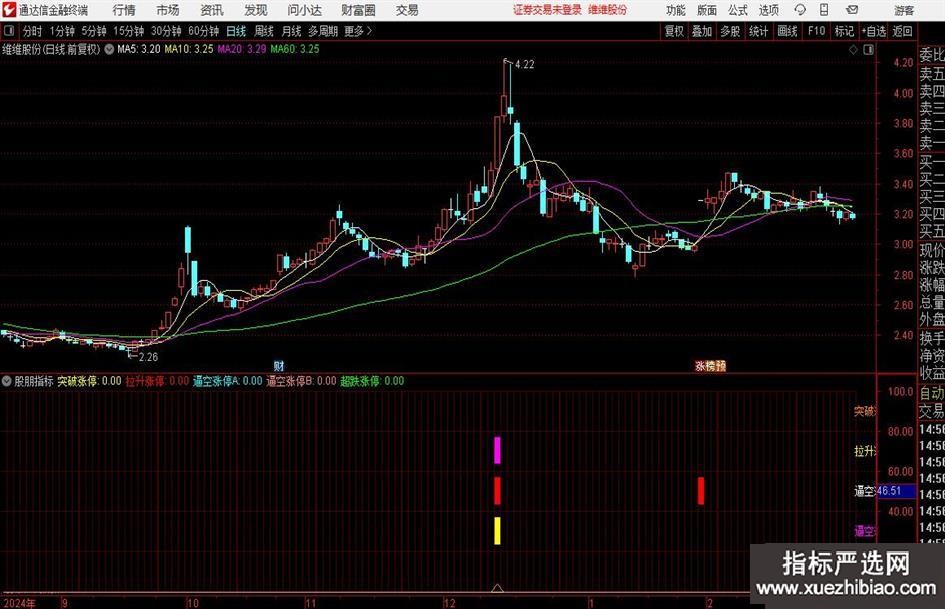This screenshot has height=609, width=945.
Task: Click the triangle marker on time axis
Action: pyautogui.click(x=497, y=587)
